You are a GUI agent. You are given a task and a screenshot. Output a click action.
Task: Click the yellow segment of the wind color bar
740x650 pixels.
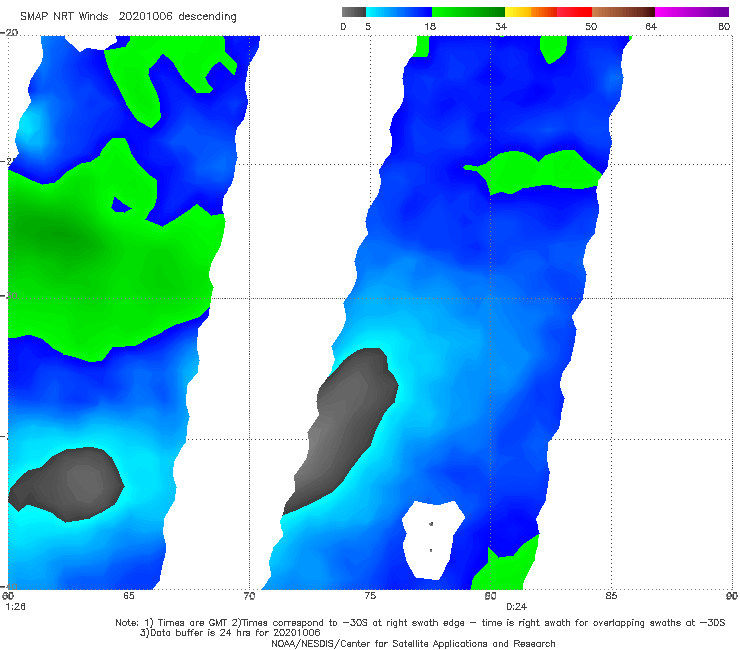click(518, 12)
